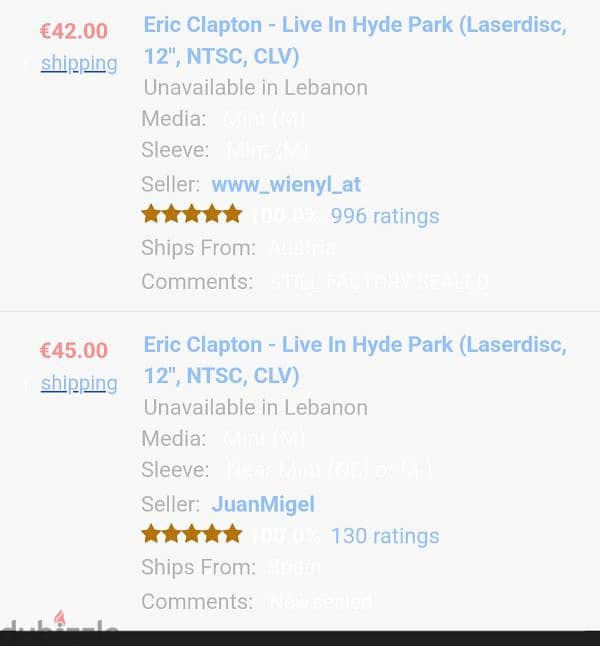Open the €45.00 Eric Clapton Laserdisc listing title
The height and width of the screenshot is (646, 600).
[x=355, y=360]
